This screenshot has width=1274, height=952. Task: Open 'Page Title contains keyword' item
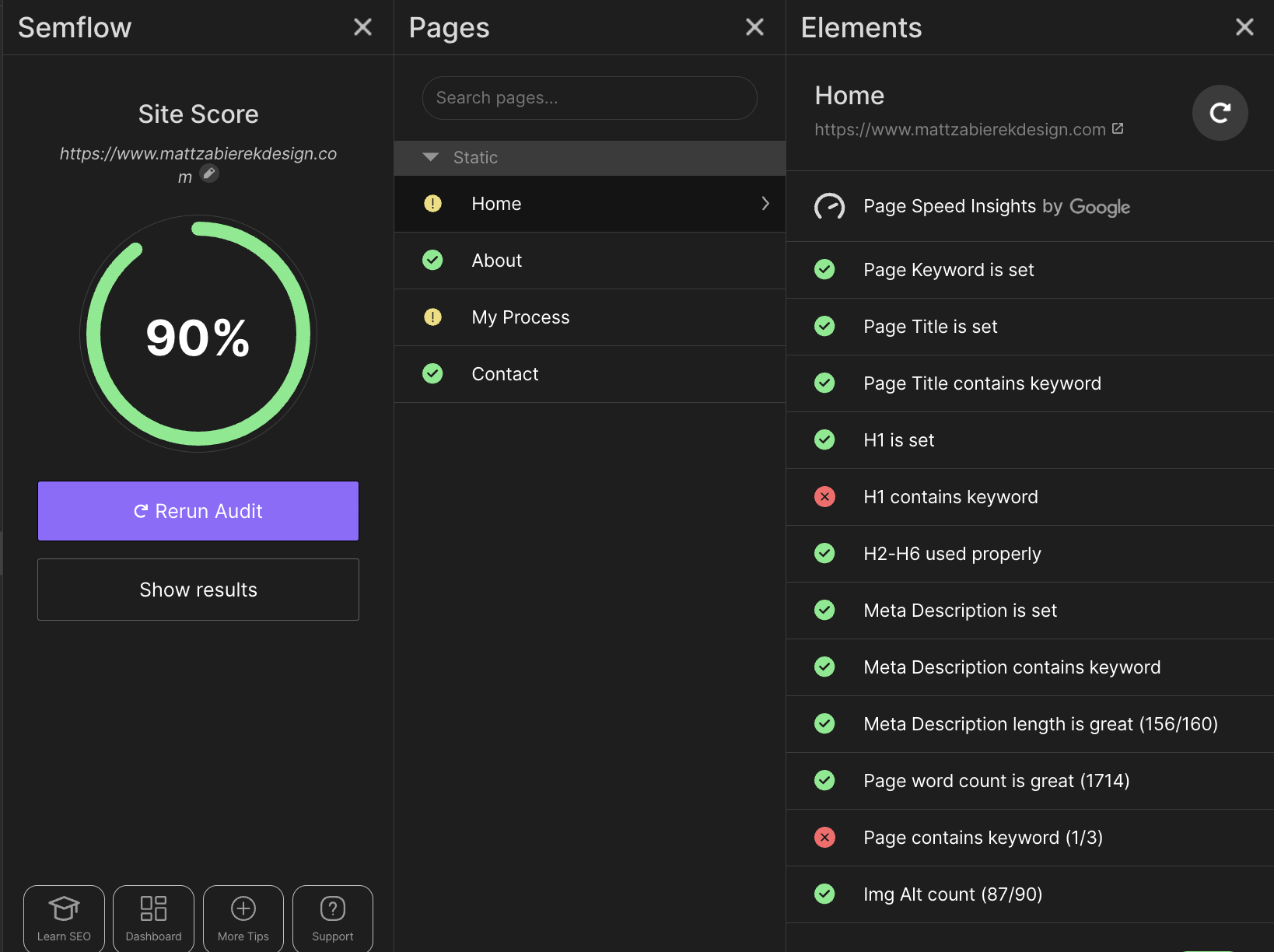tap(1030, 383)
